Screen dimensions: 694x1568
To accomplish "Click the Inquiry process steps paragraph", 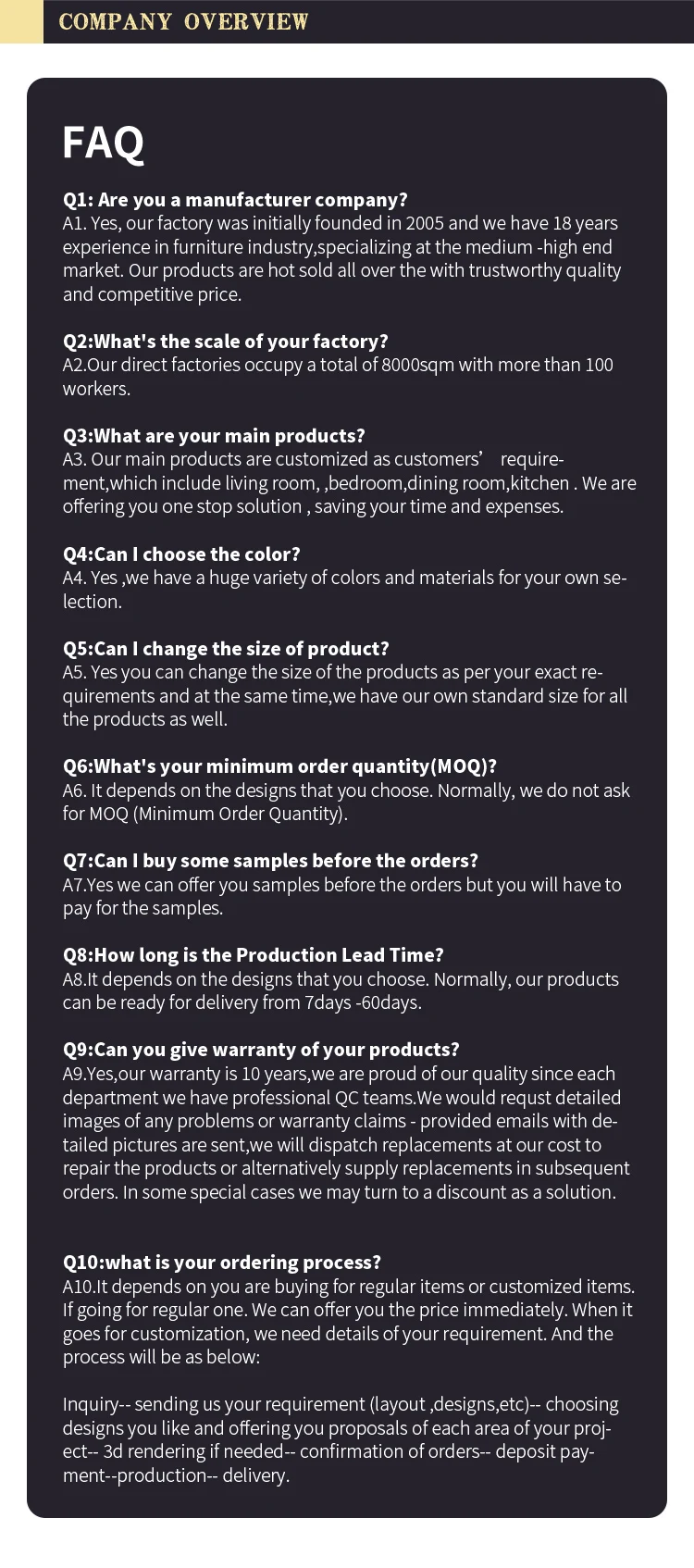I will point(341,1439).
